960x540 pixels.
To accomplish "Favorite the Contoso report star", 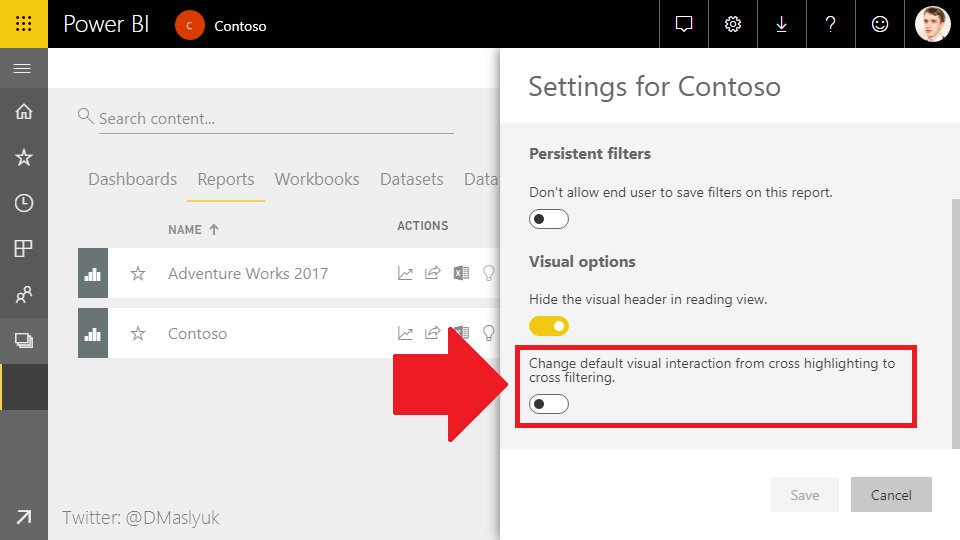I will (138, 333).
